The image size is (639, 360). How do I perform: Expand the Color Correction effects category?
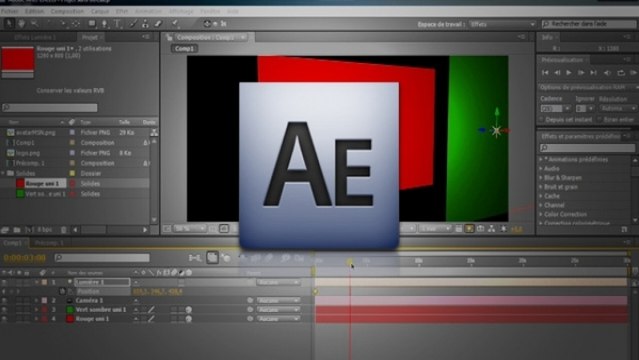[541, 214]
